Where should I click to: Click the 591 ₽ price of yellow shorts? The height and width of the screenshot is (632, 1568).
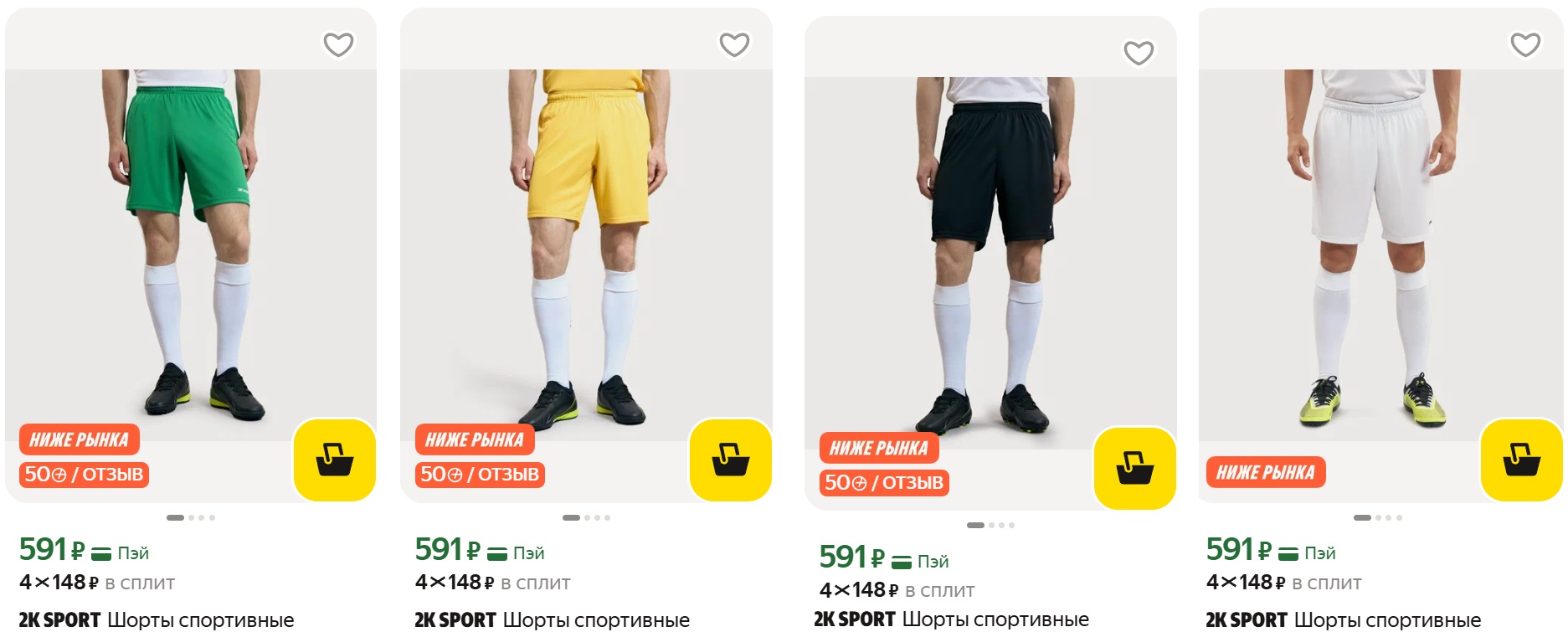click(x=448, y=550)
